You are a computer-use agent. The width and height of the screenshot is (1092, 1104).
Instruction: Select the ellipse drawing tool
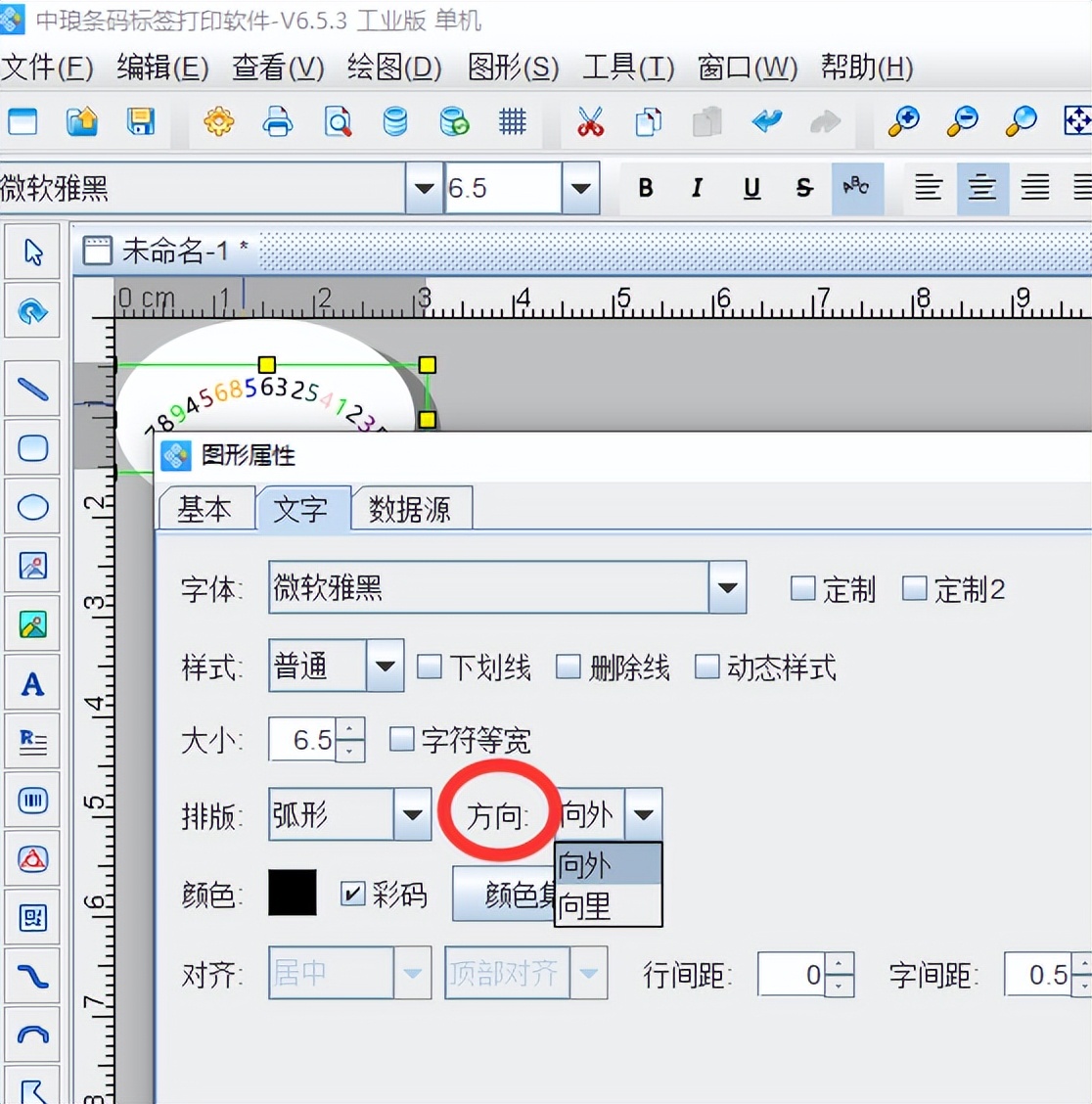32,507
